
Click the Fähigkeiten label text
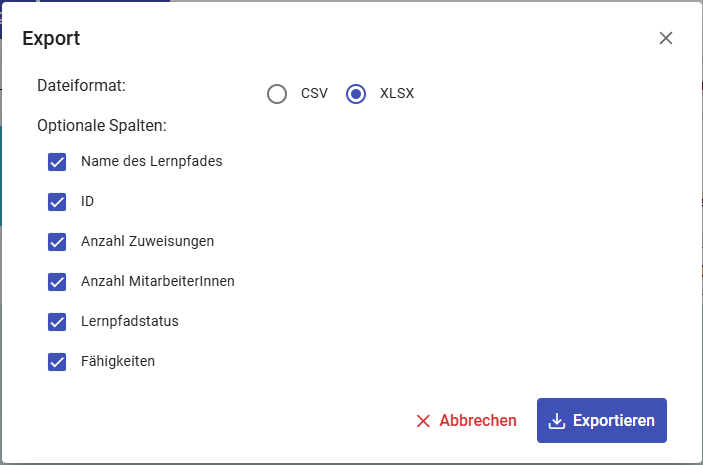[118, 361]
